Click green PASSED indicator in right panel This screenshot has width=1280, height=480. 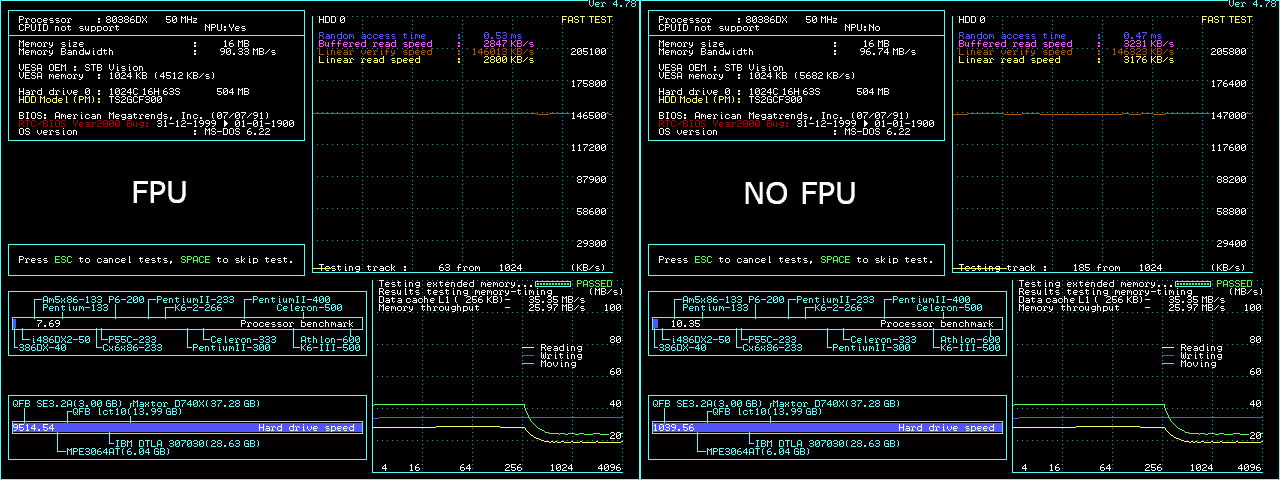click(1234, 284)
